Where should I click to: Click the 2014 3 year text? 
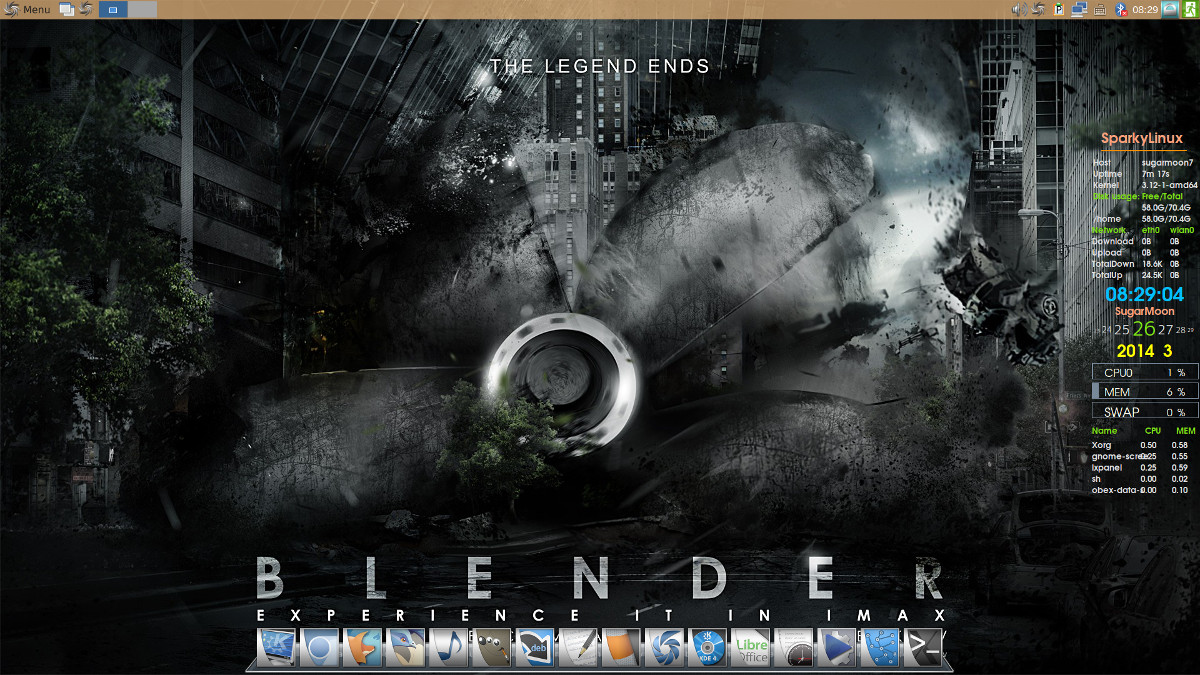pyautogui.click(x=1144, y=351)
